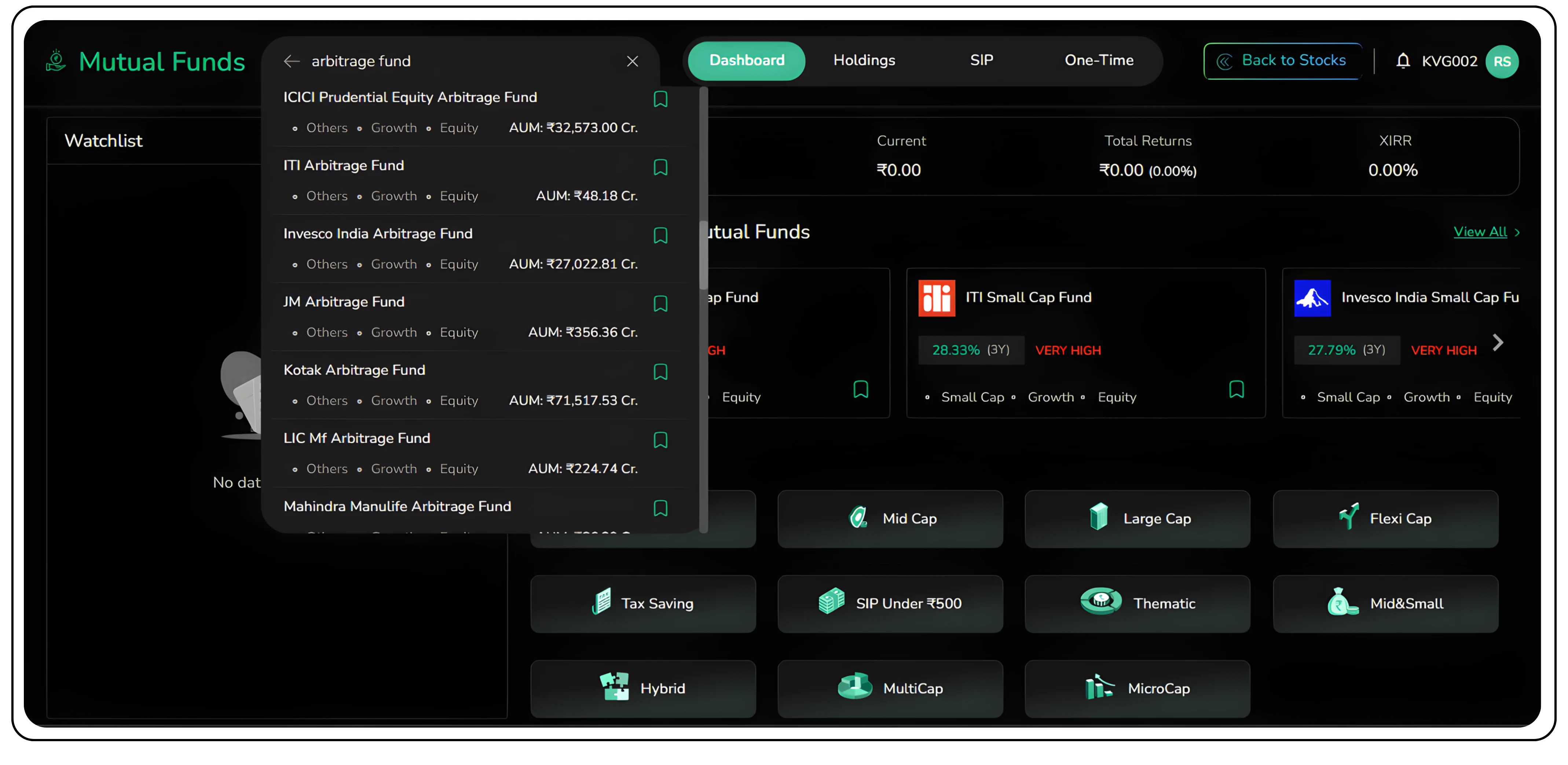This screenshot has height=765, width=1568.
Task: Show next fund cards with right chevron
Action: [x=1498, y=343]
